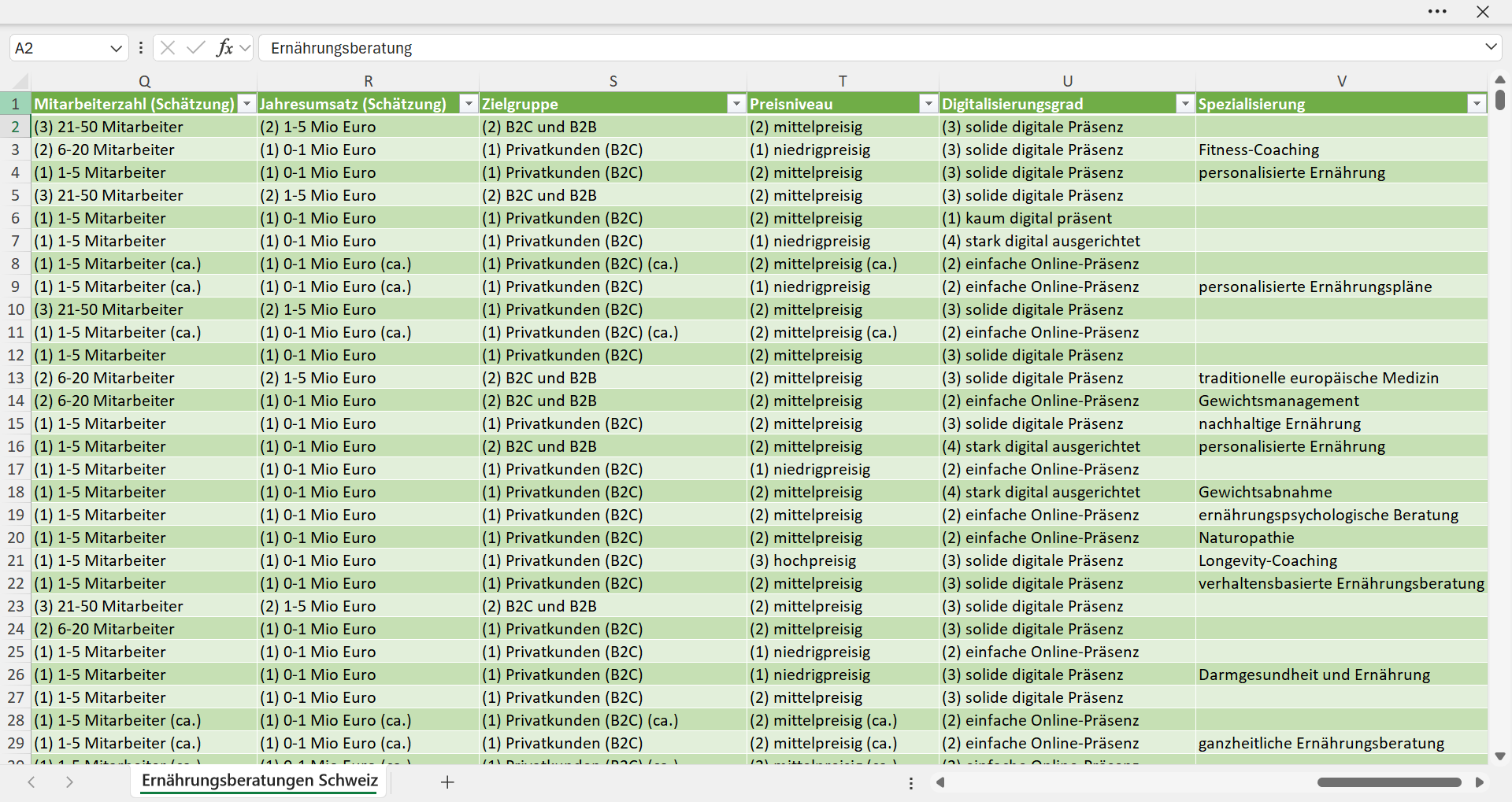1512x802 pixels.
Task: Open filter for Mitarbeiterzahl (Schätzung) column
Action: coord(247,104)
